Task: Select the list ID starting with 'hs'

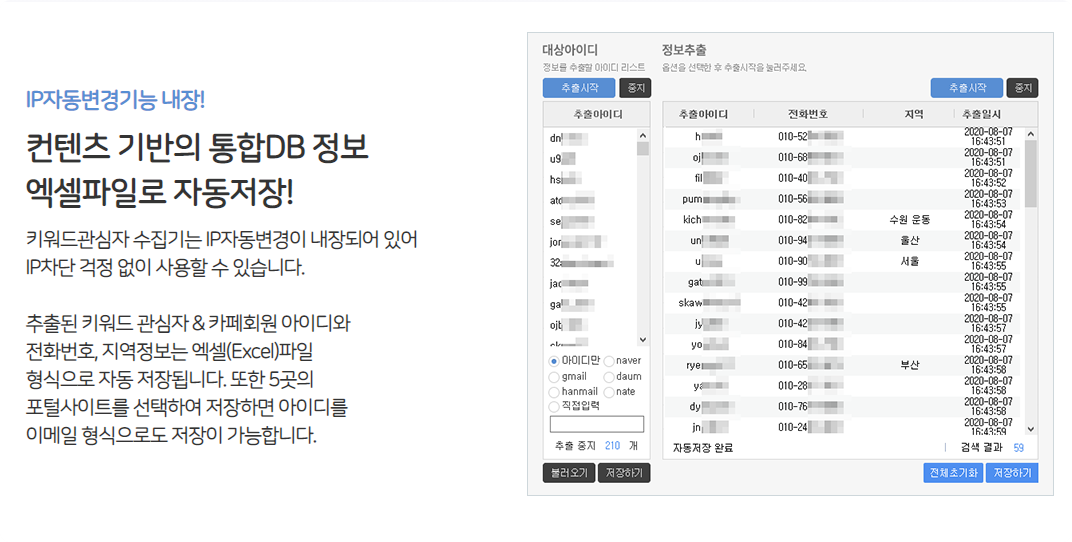Action: 565,180
